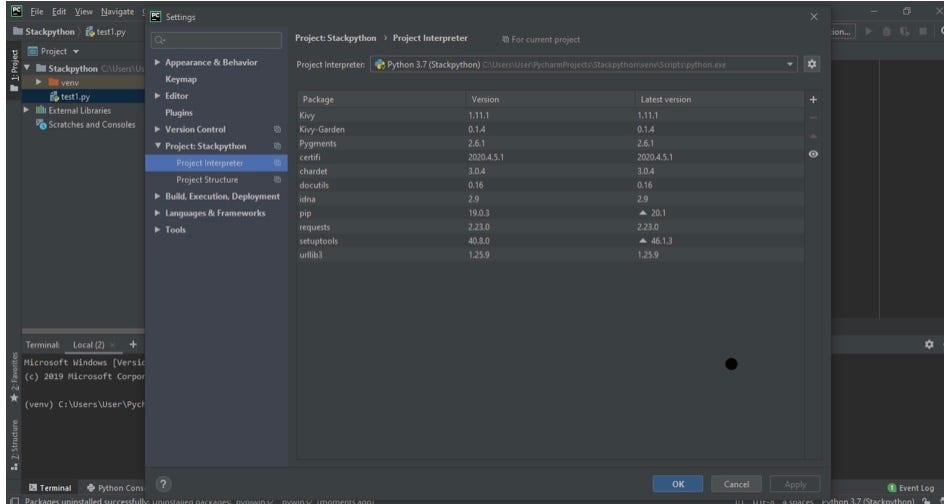Open the Structure tool window strip
This screenshot has height=504, width=944.
(14, 444)
